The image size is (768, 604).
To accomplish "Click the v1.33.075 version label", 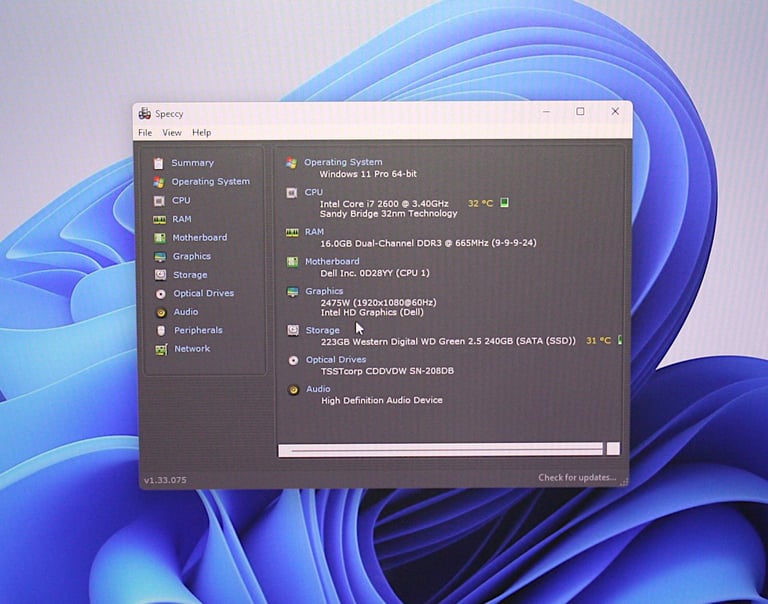I will coord(165,480).
